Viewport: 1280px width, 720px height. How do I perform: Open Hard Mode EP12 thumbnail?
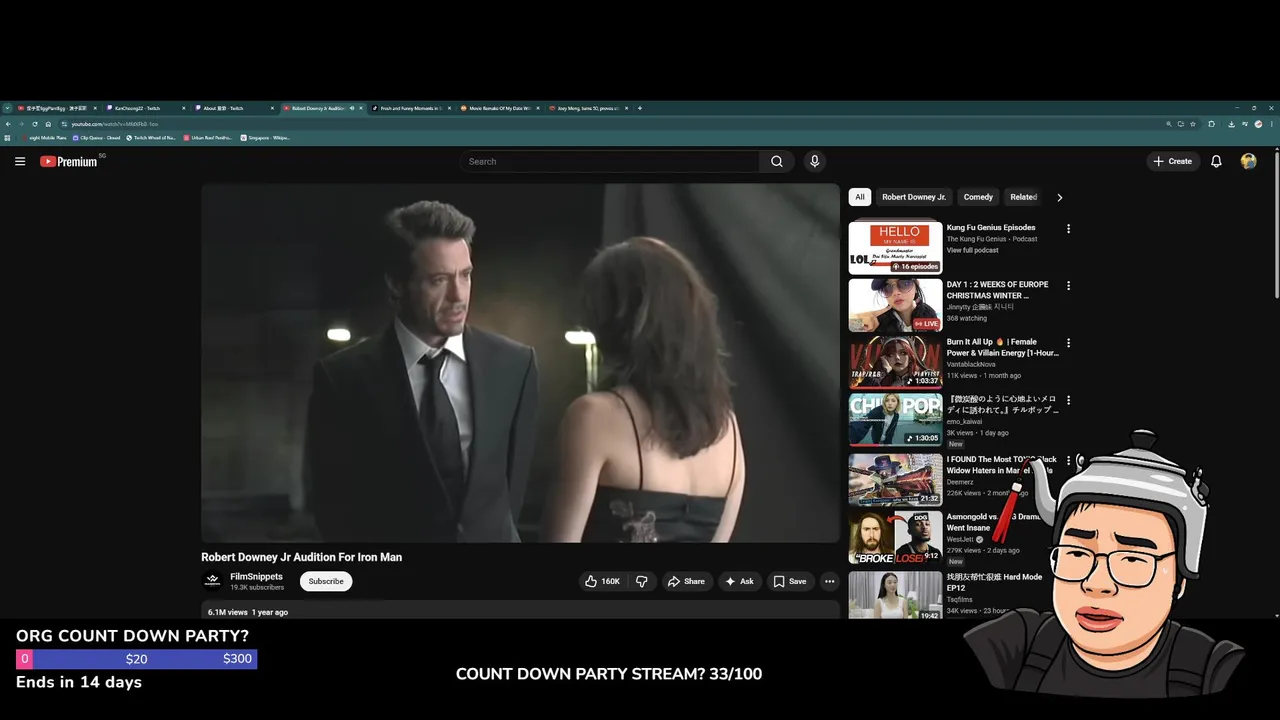click(x=895, y=595)
